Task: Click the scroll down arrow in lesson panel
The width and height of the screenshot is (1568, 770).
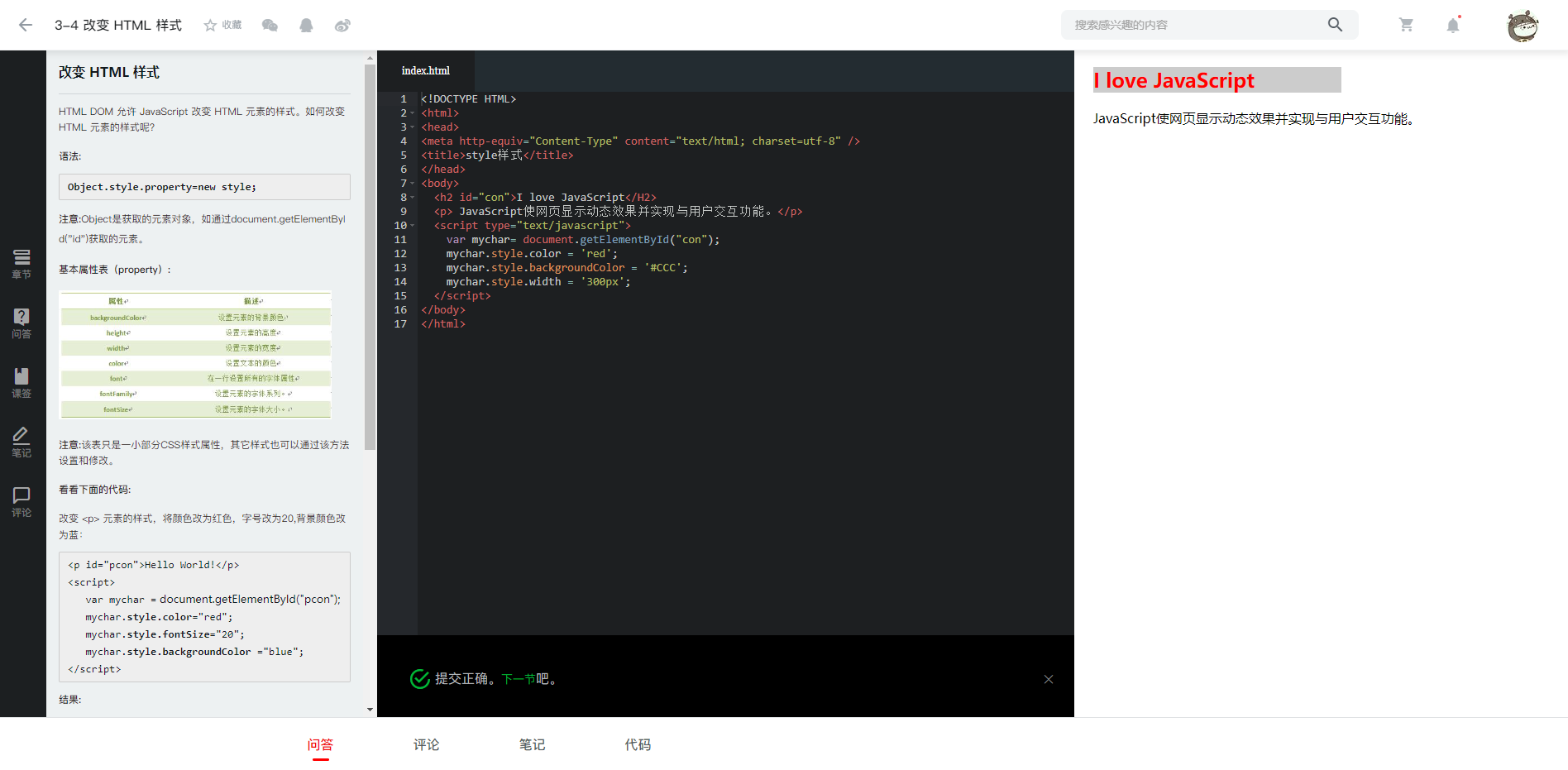Action: click(370, 710)
